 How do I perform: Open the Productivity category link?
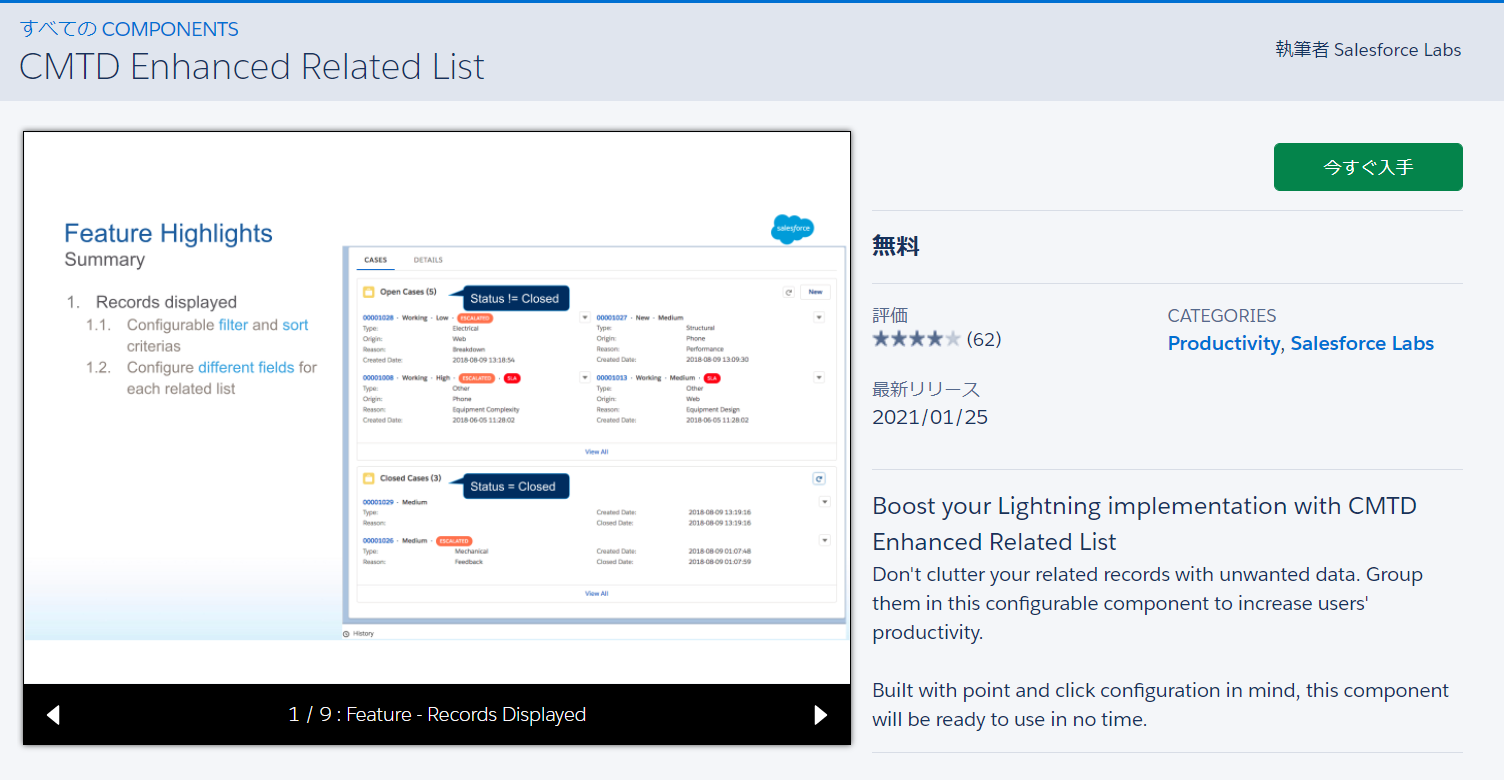(x=1223, y=343)
